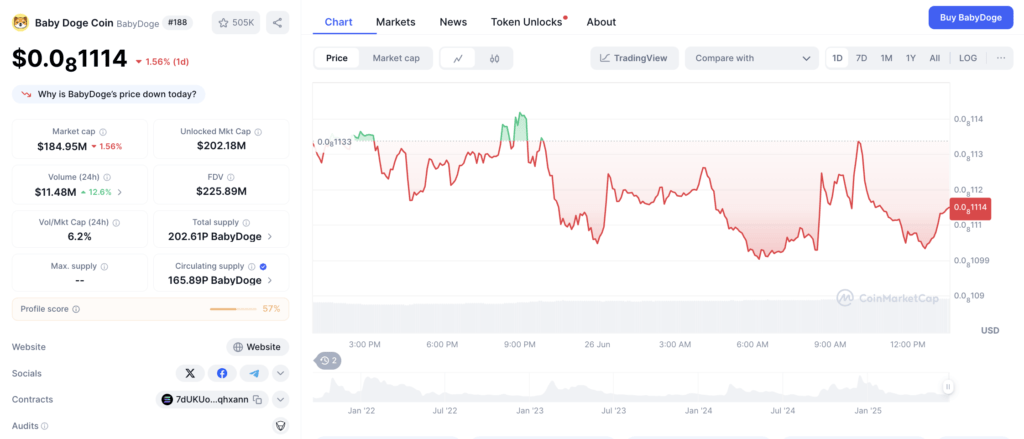
Task: Open the Markets tab
Action: pos(396,22)
